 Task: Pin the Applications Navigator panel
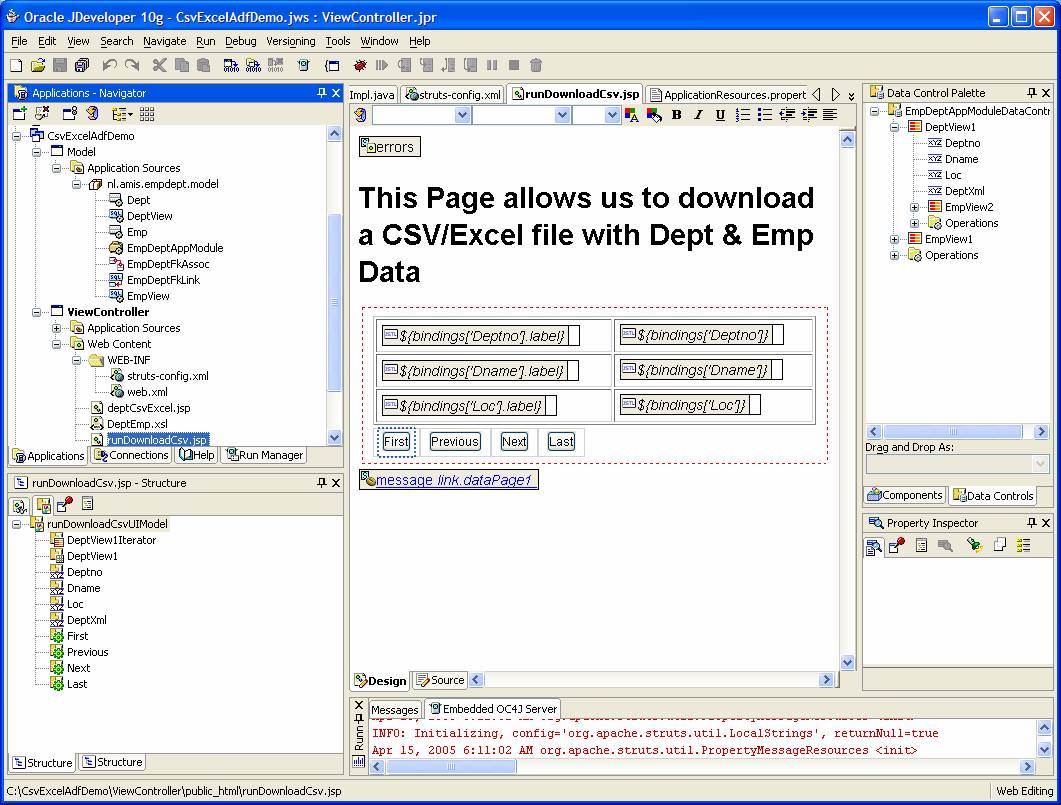coord(321,93)
